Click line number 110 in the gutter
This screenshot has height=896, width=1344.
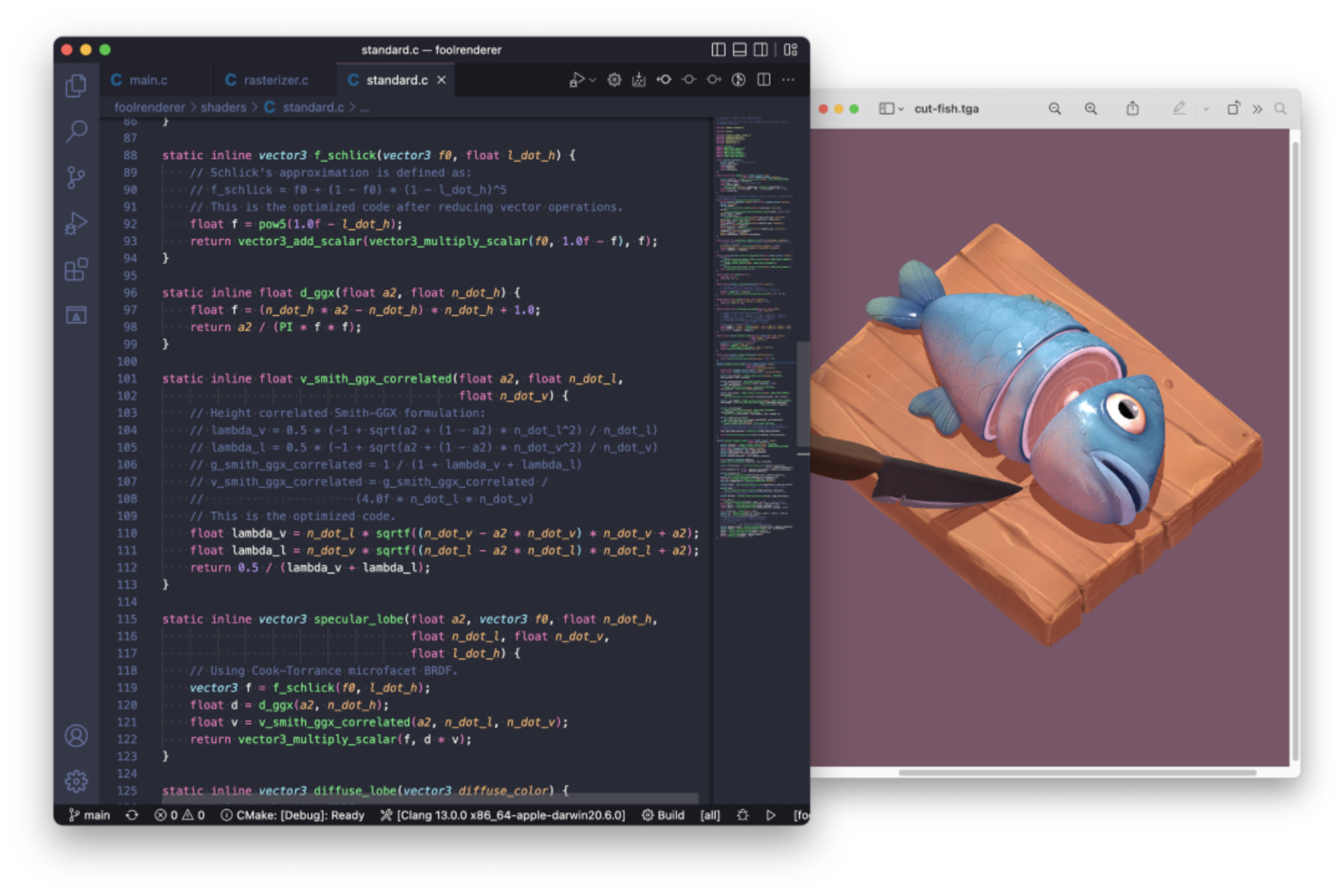click(127, 533)
